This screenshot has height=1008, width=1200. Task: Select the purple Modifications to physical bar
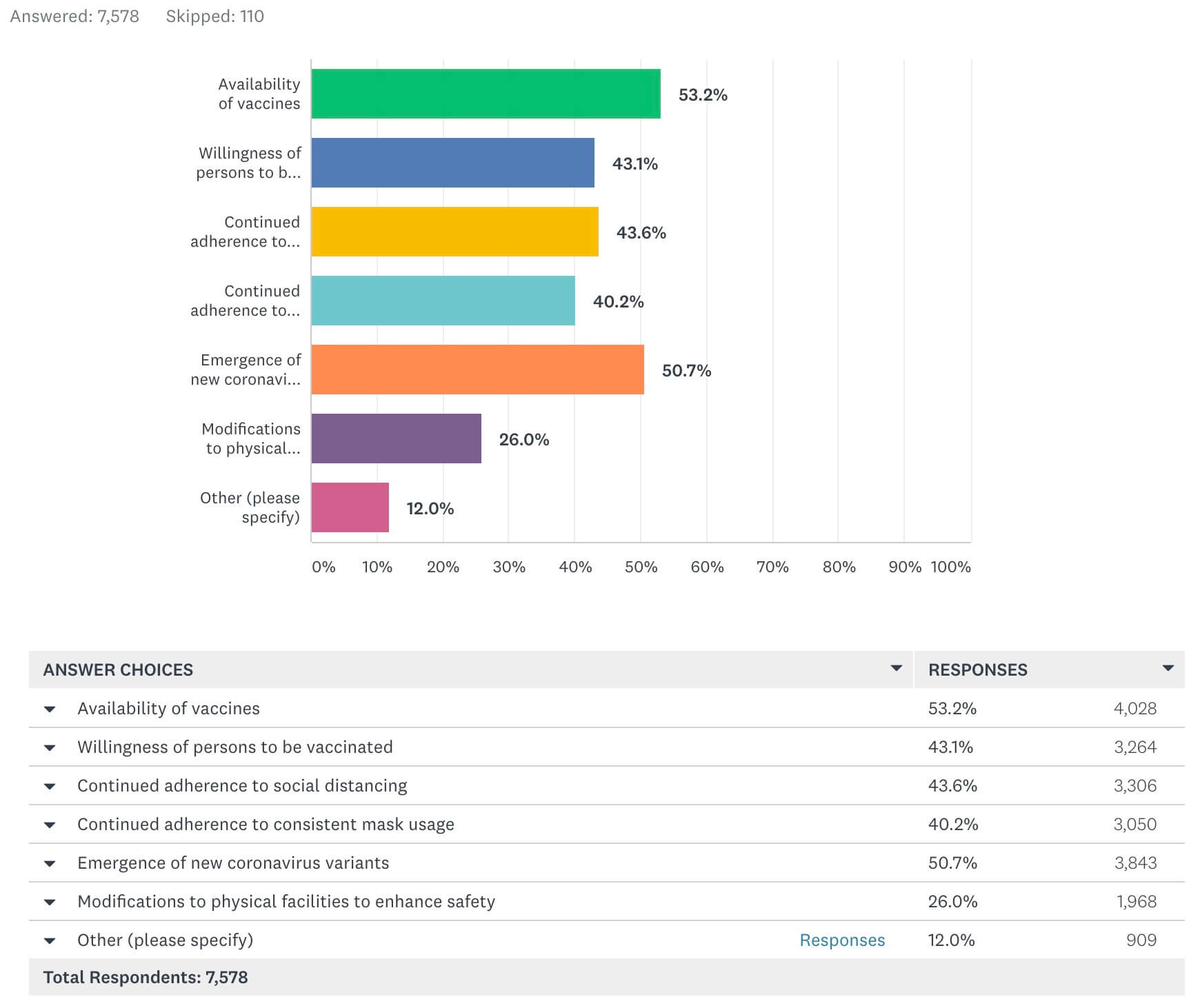397,439
